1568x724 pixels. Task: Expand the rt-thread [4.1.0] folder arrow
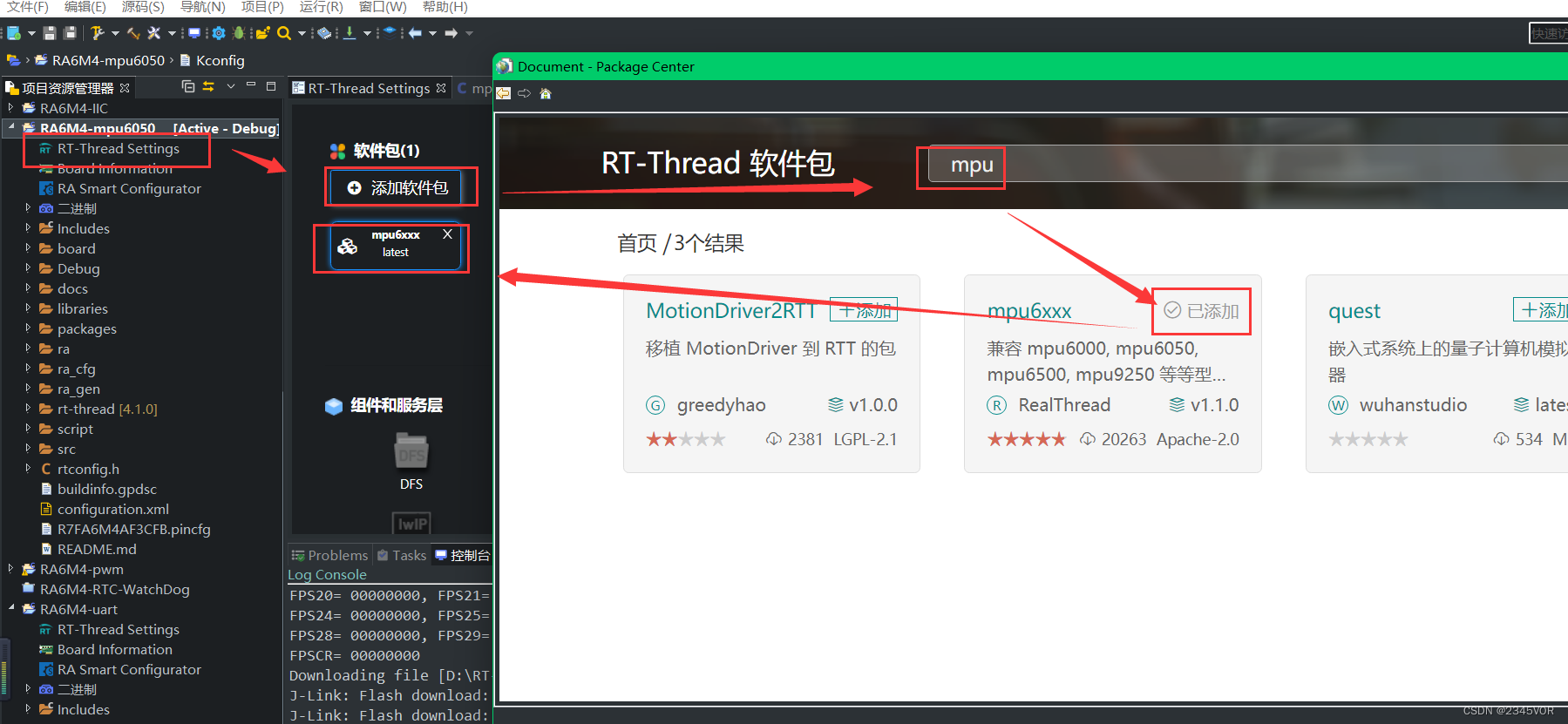(x=28, y=409)
